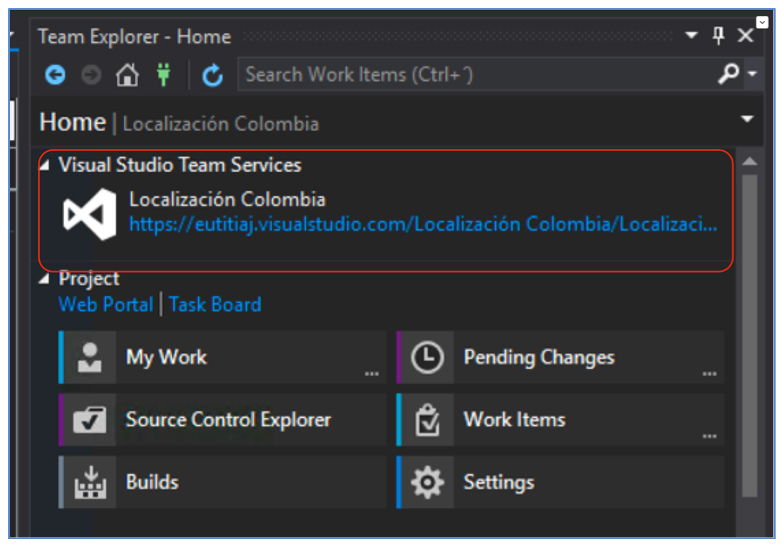Toggle the auto-hide pin icon

(x=719, y=35)
